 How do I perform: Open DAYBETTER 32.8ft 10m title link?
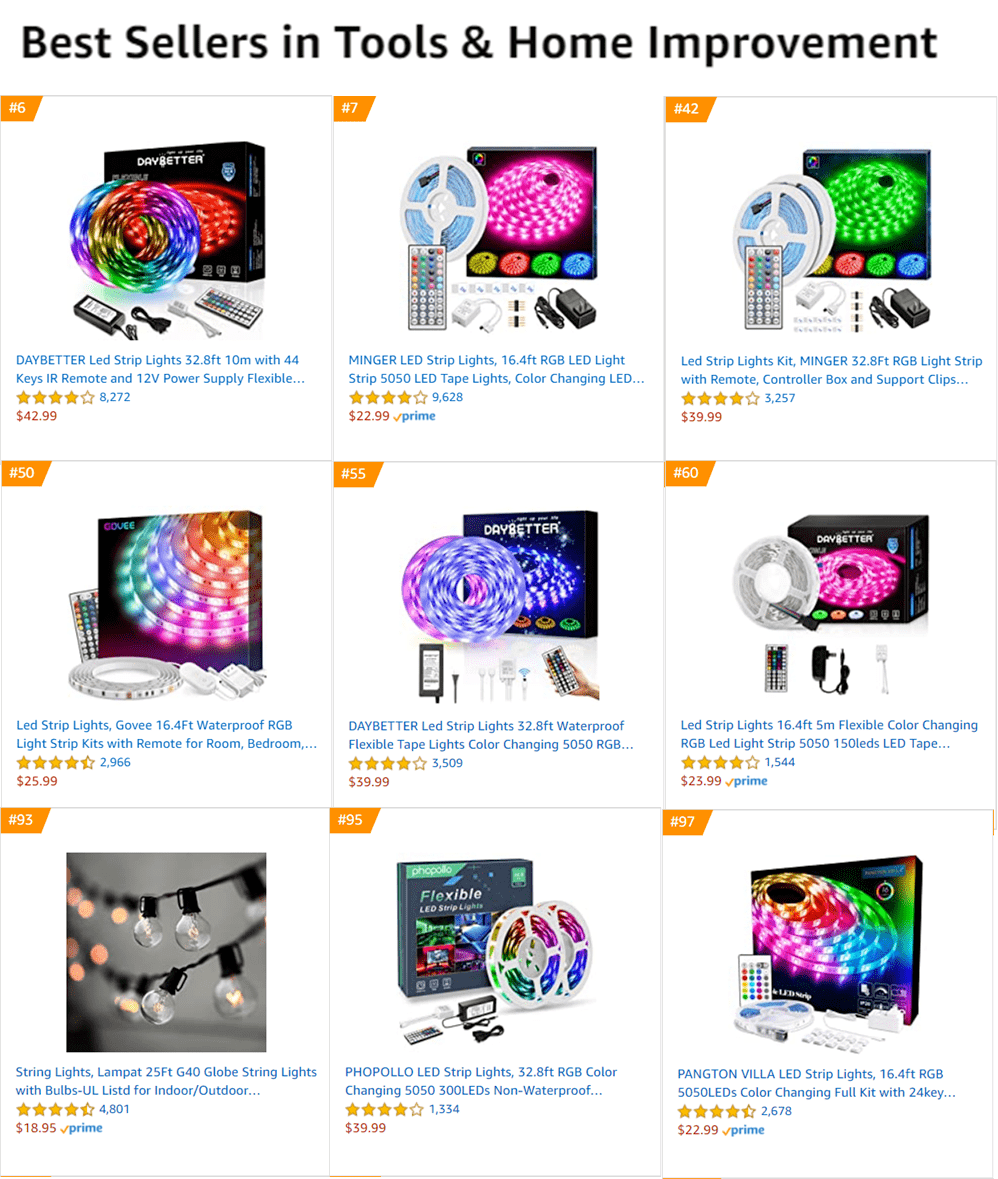click(161, 369)
